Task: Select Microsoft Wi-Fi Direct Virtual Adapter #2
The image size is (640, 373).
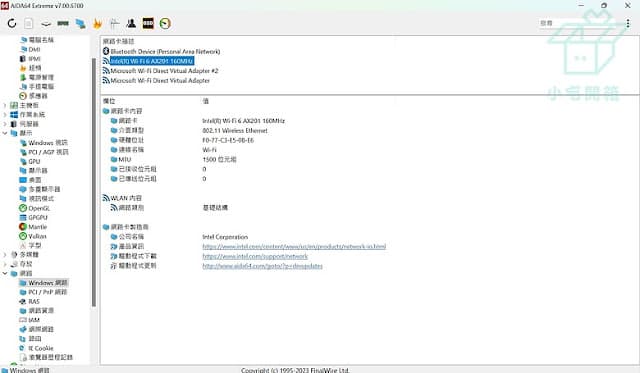Action: tap(160, 71)
